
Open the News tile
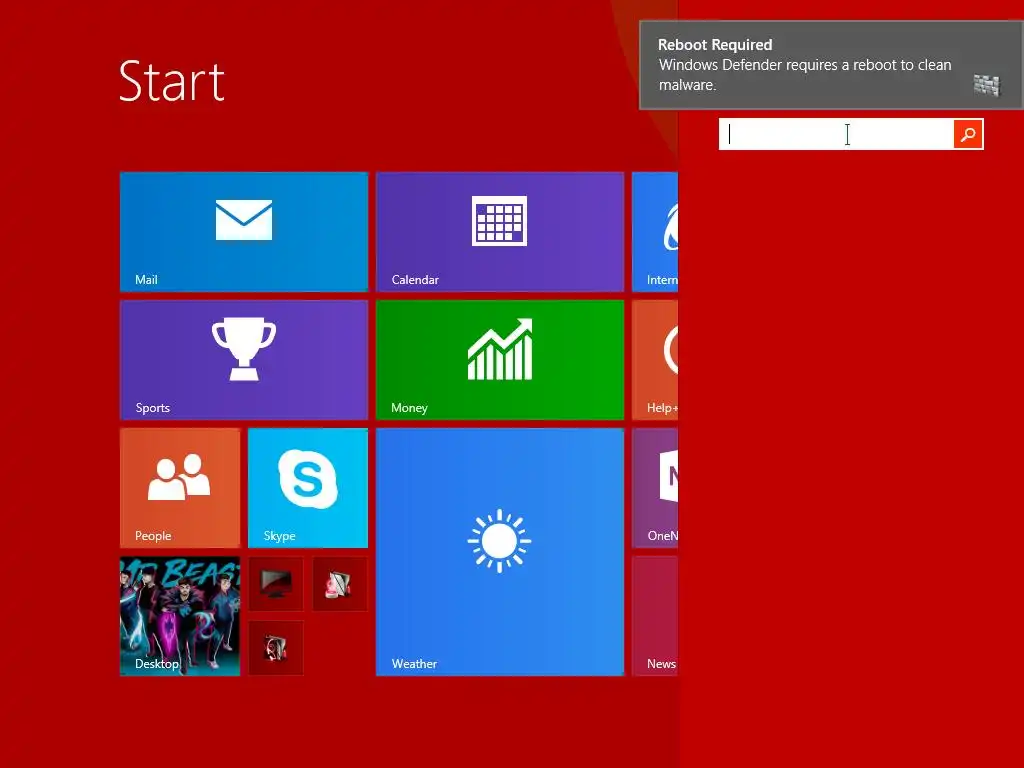pyautogui.click(x=655, y=615)
